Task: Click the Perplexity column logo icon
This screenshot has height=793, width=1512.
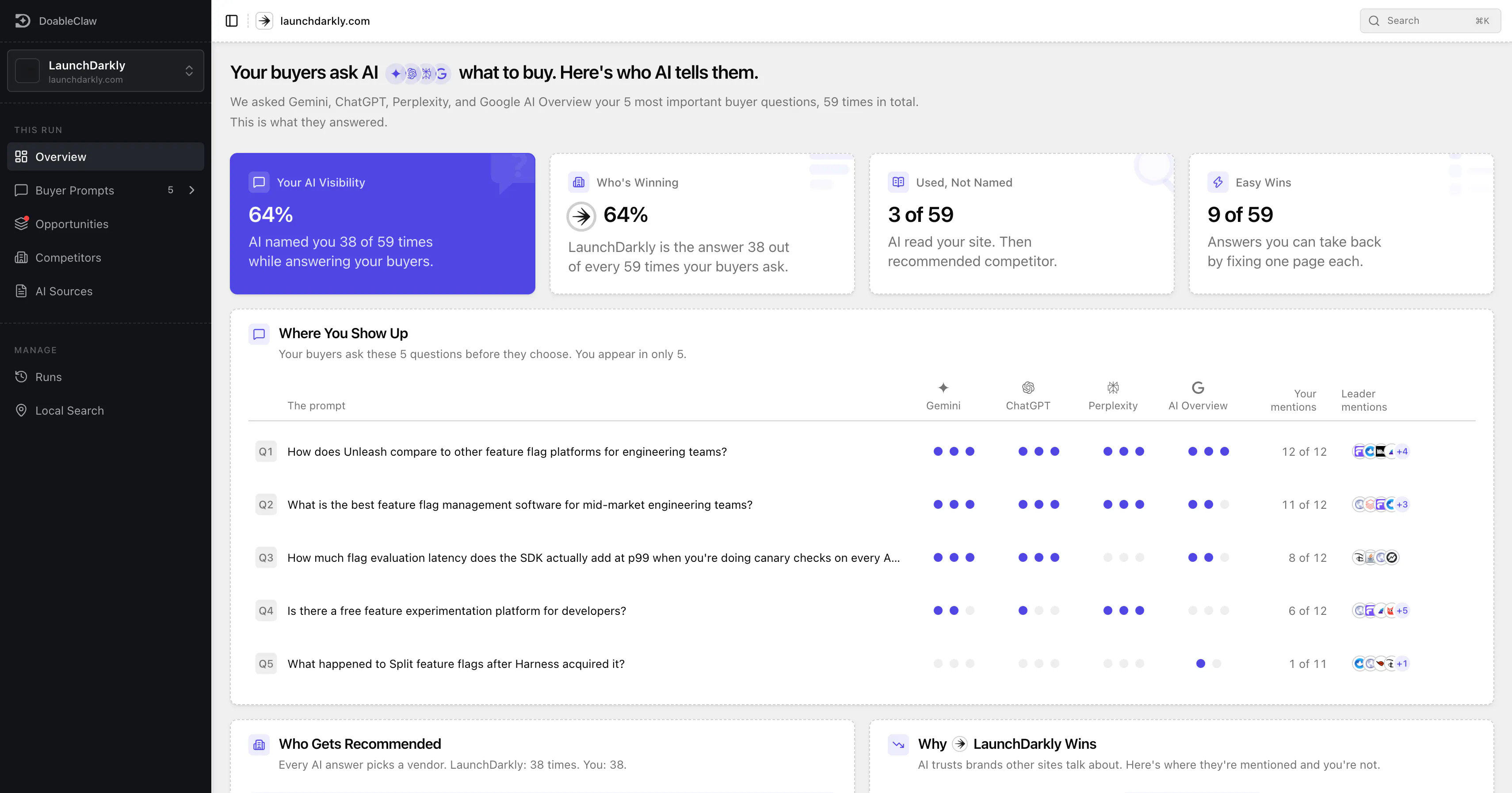Action: (x=1113, y=387)
